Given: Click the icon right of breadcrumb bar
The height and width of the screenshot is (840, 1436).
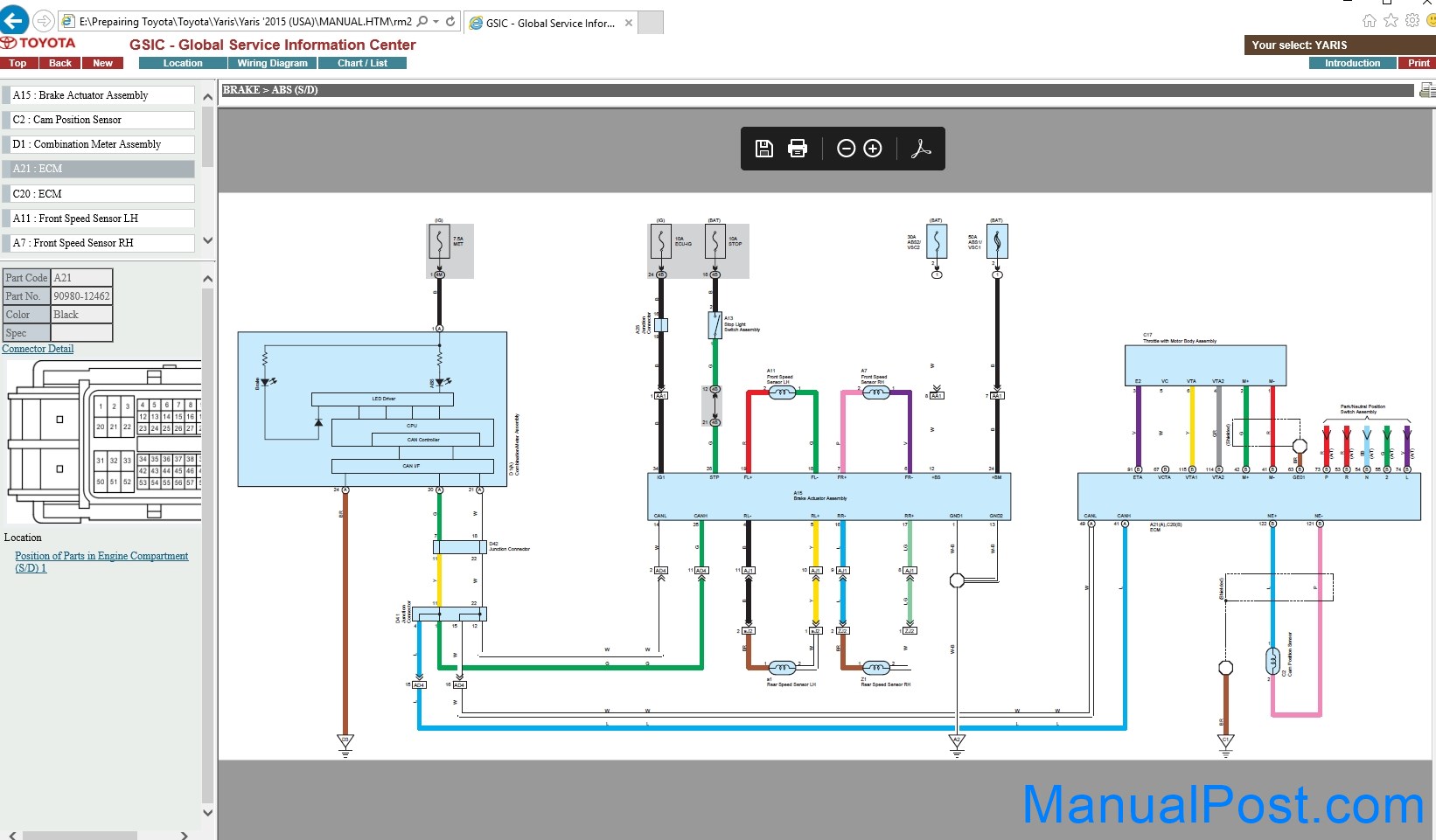Looking at the screenshot, I should tap(1426, 90).
